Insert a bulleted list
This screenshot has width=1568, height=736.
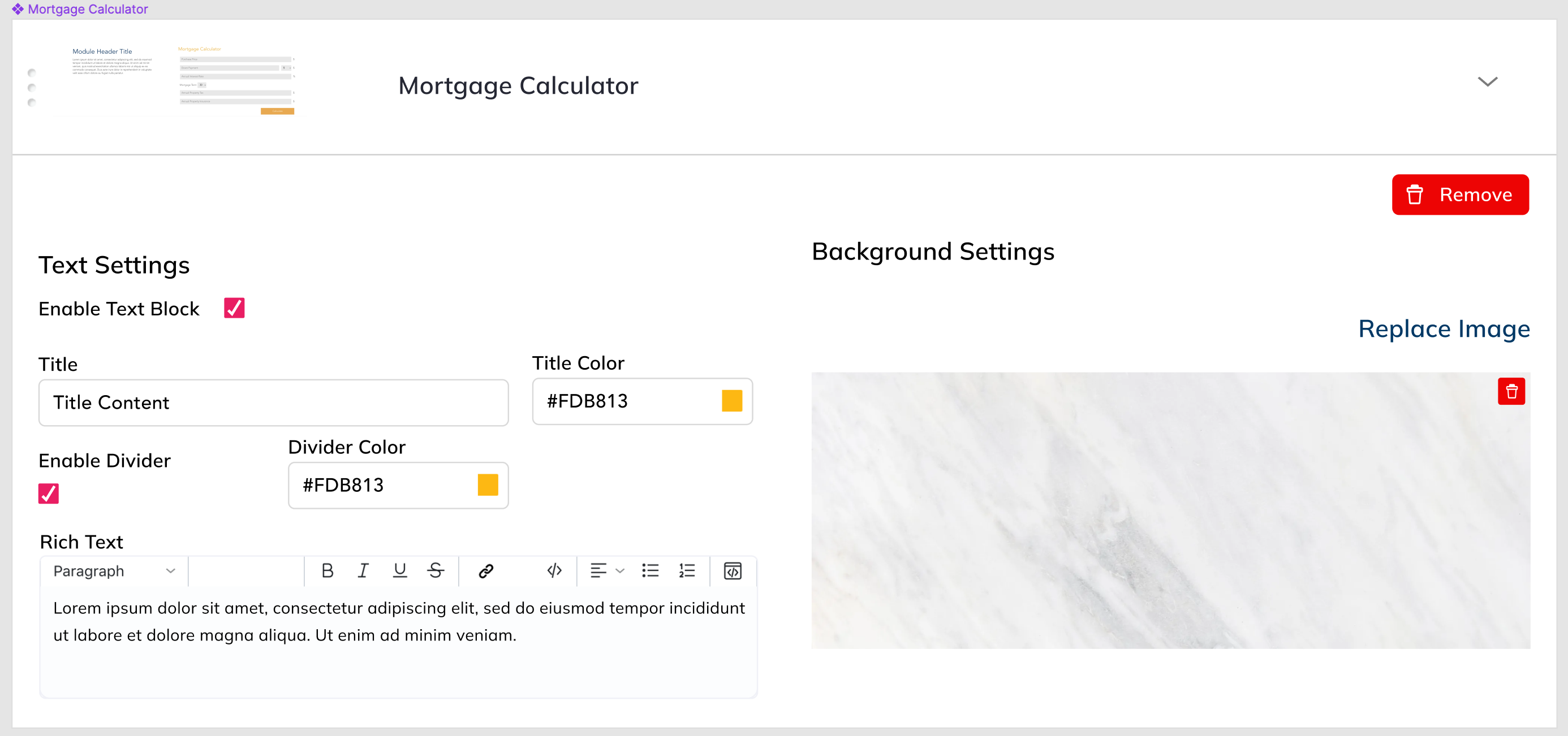[x=650, y=570]
